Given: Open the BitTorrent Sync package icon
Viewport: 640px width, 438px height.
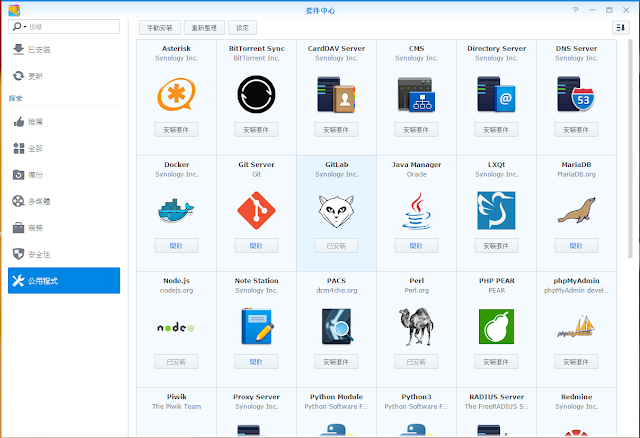Looking at the screenshot, I should (256, 94).
